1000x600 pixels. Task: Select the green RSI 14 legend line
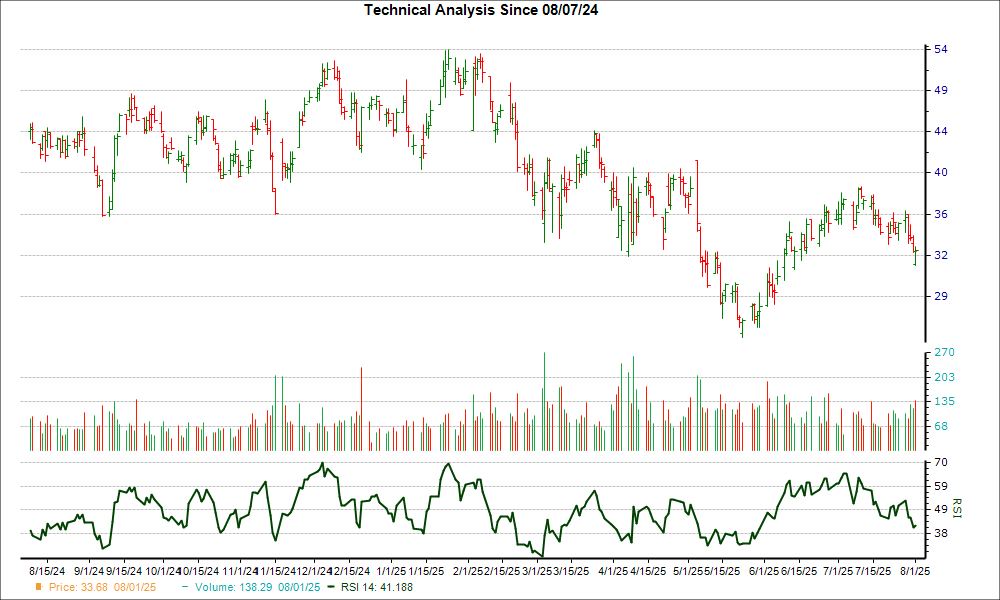tap(330, 587)
